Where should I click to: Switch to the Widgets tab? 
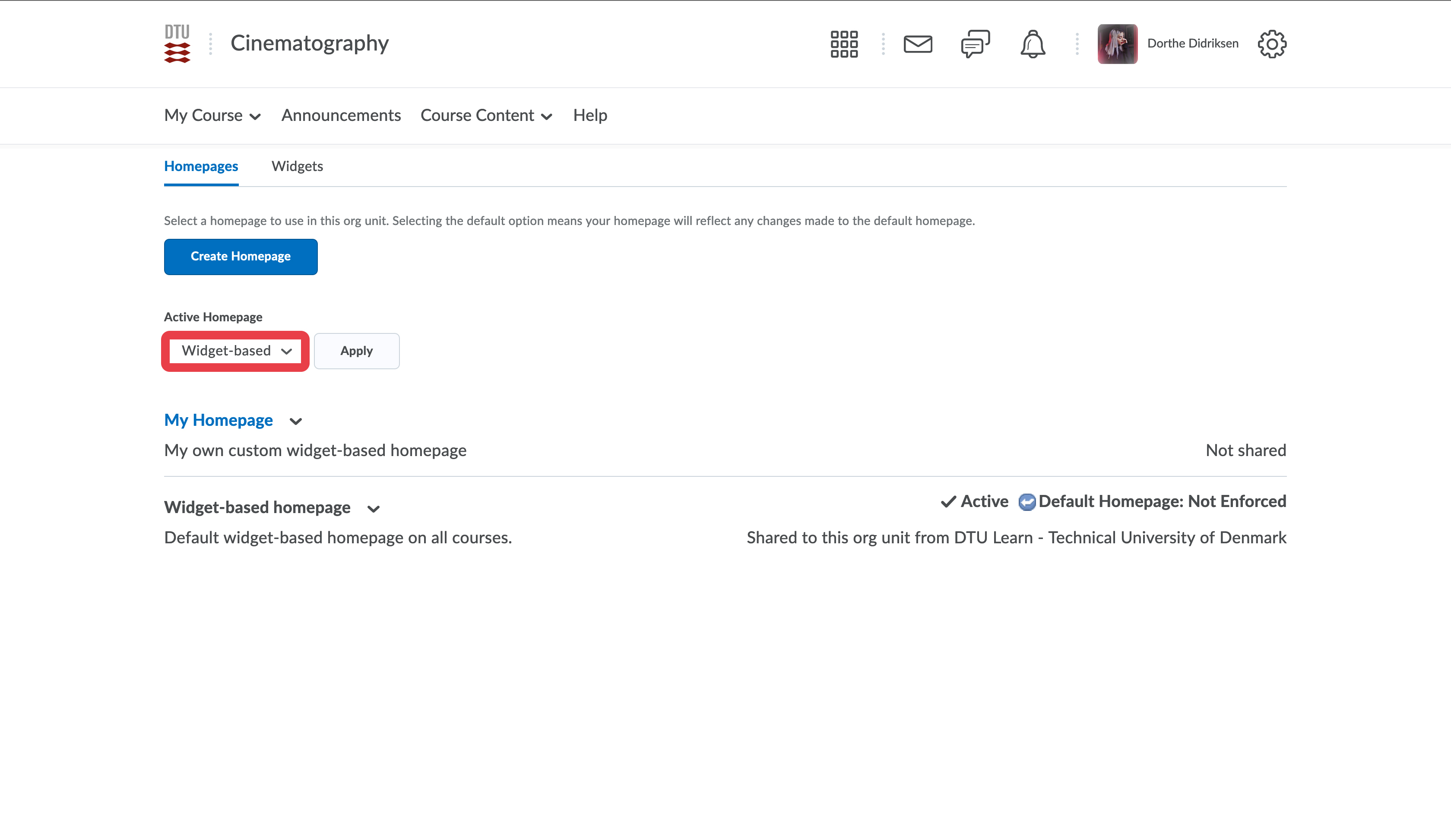tap(297, 166)
